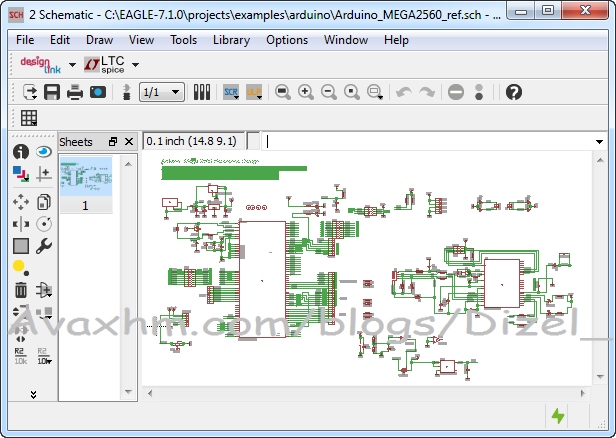
Task: Select the Move tool
Action: pyautogui.click(x=21, y=202)
